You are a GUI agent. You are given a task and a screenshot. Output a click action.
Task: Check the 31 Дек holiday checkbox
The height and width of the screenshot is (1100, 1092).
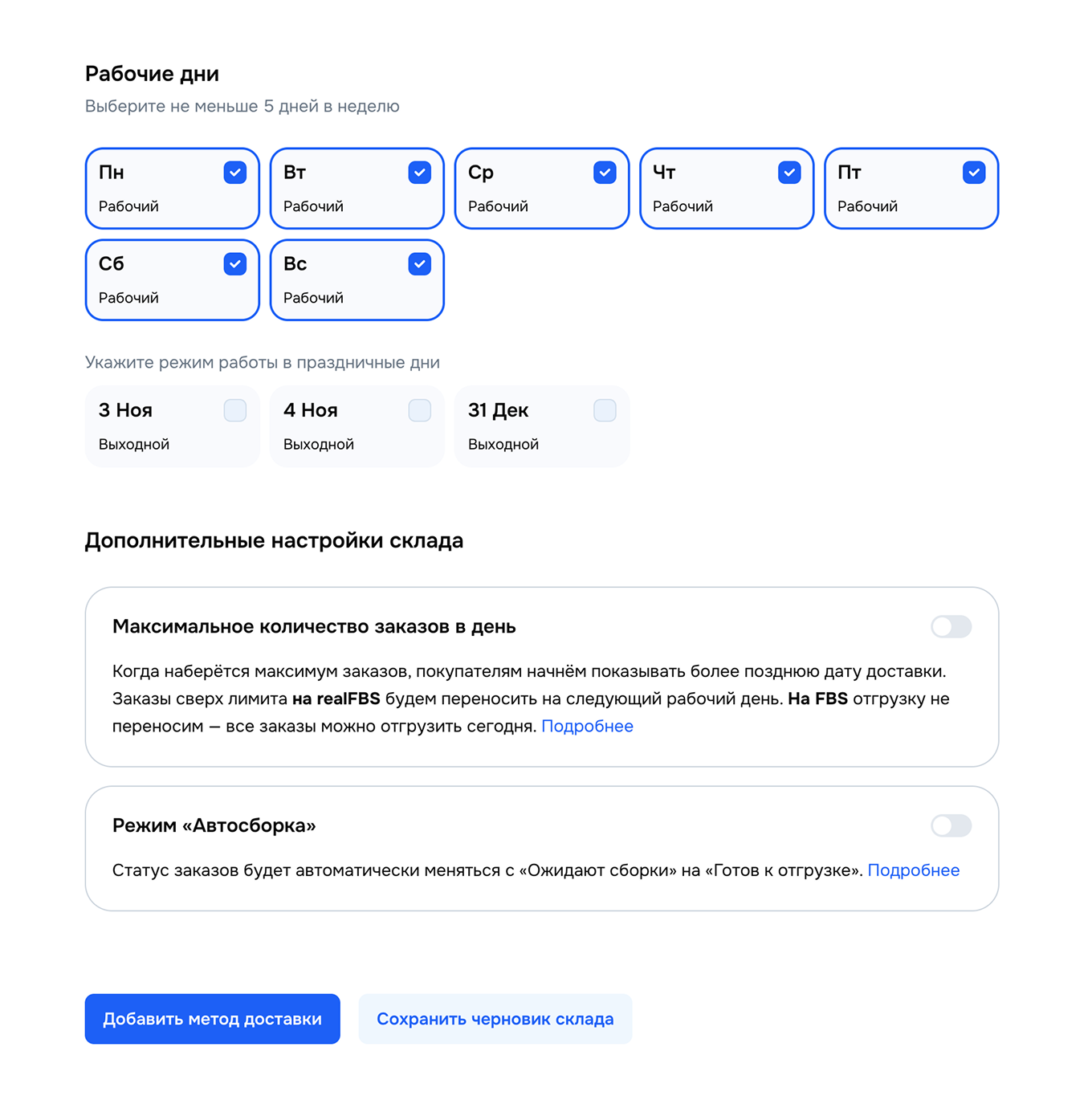point(604,410)
